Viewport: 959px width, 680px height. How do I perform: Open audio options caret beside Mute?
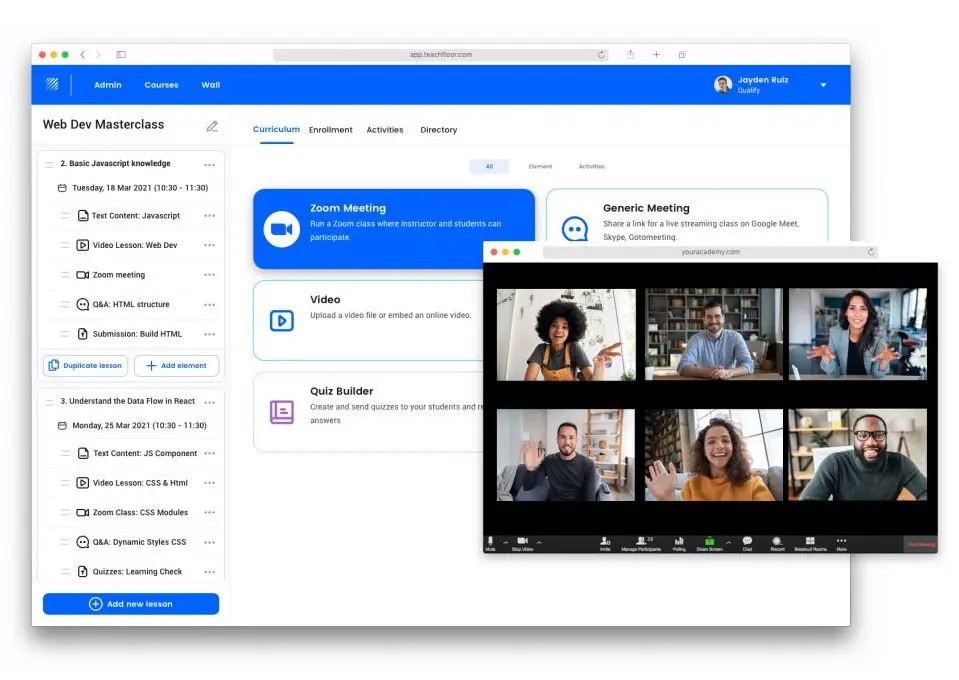coord(506,542)
